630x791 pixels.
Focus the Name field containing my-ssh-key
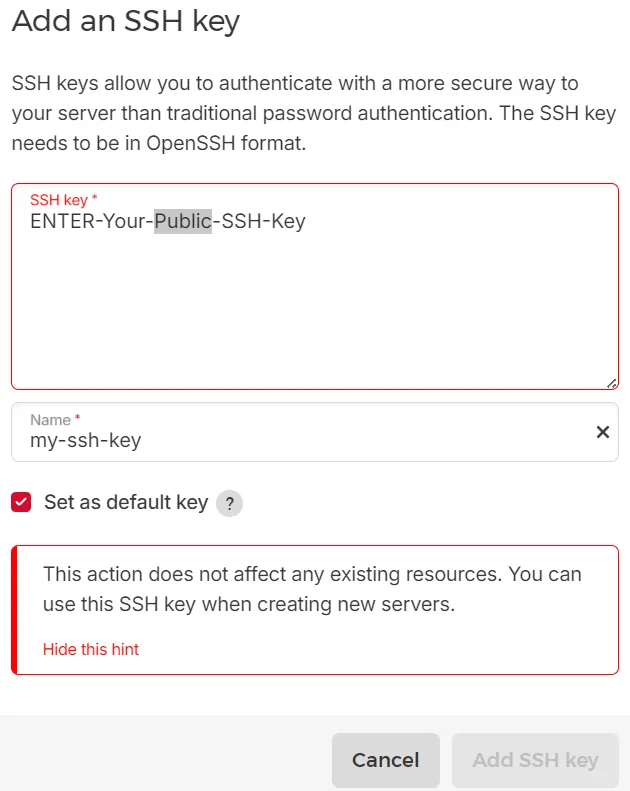[300, 439]
